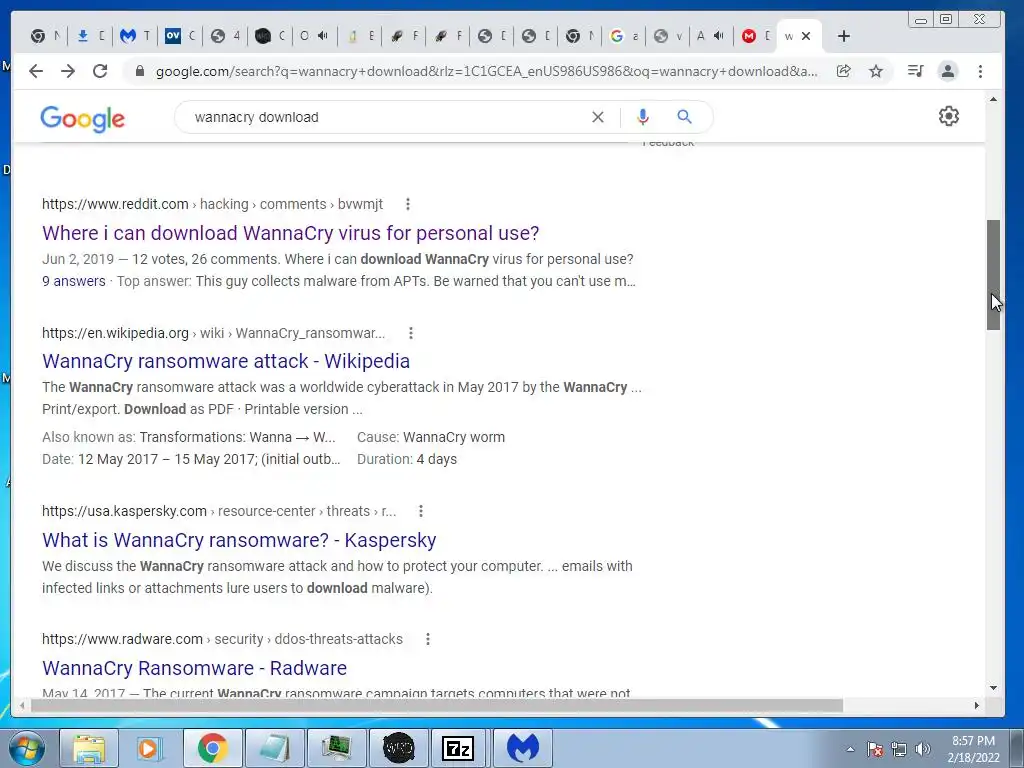
Task: Open the Action Center flag icon
Action: (875, 749)
